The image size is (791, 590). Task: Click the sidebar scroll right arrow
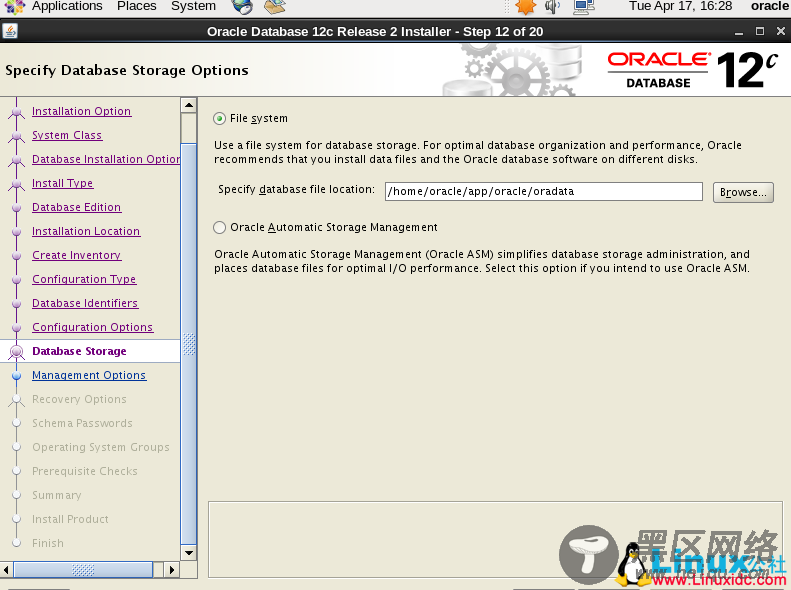pyautogui.click(x=172, y=570)
